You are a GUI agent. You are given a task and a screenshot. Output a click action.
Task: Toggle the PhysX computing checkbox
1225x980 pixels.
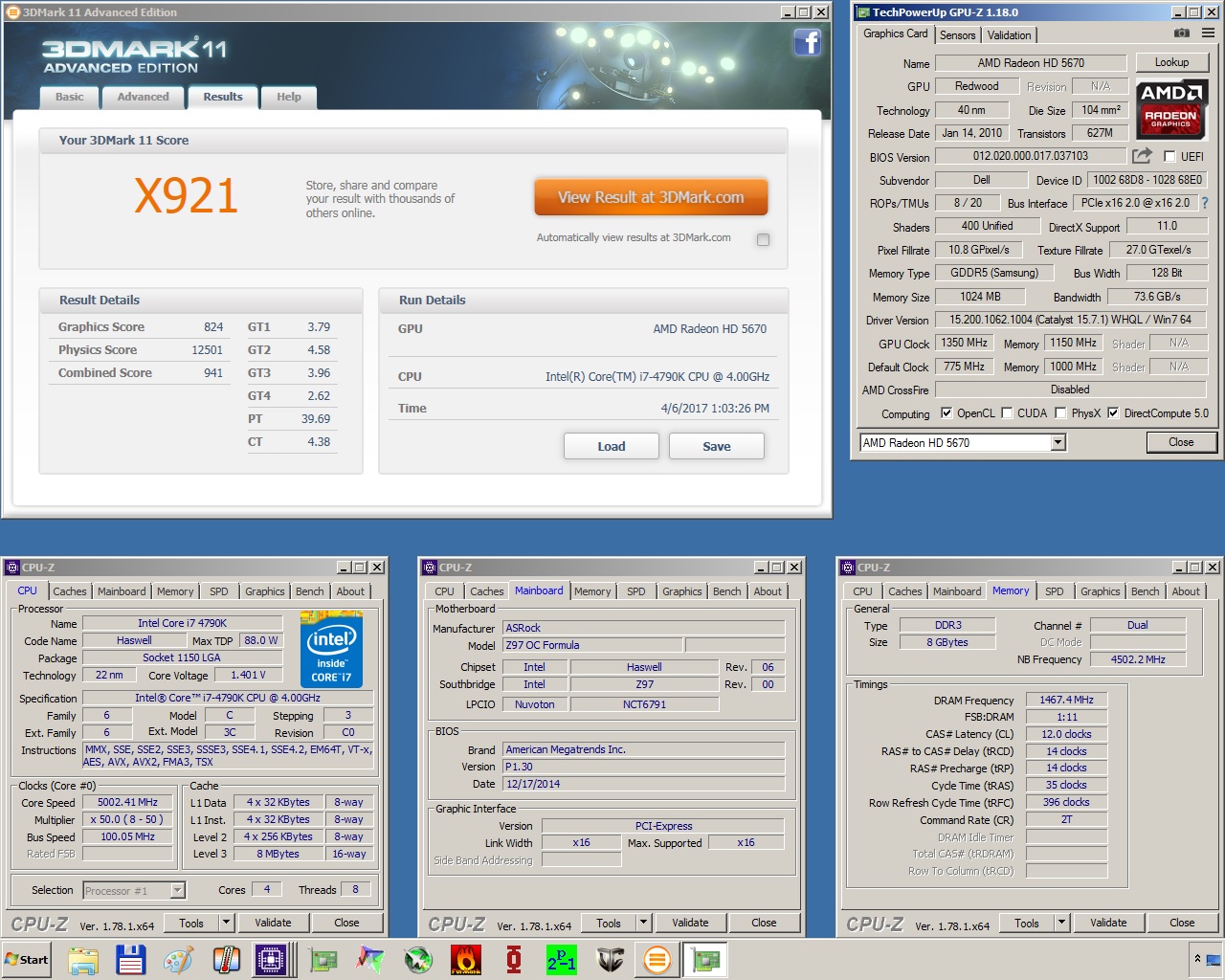click(1060, 413)
